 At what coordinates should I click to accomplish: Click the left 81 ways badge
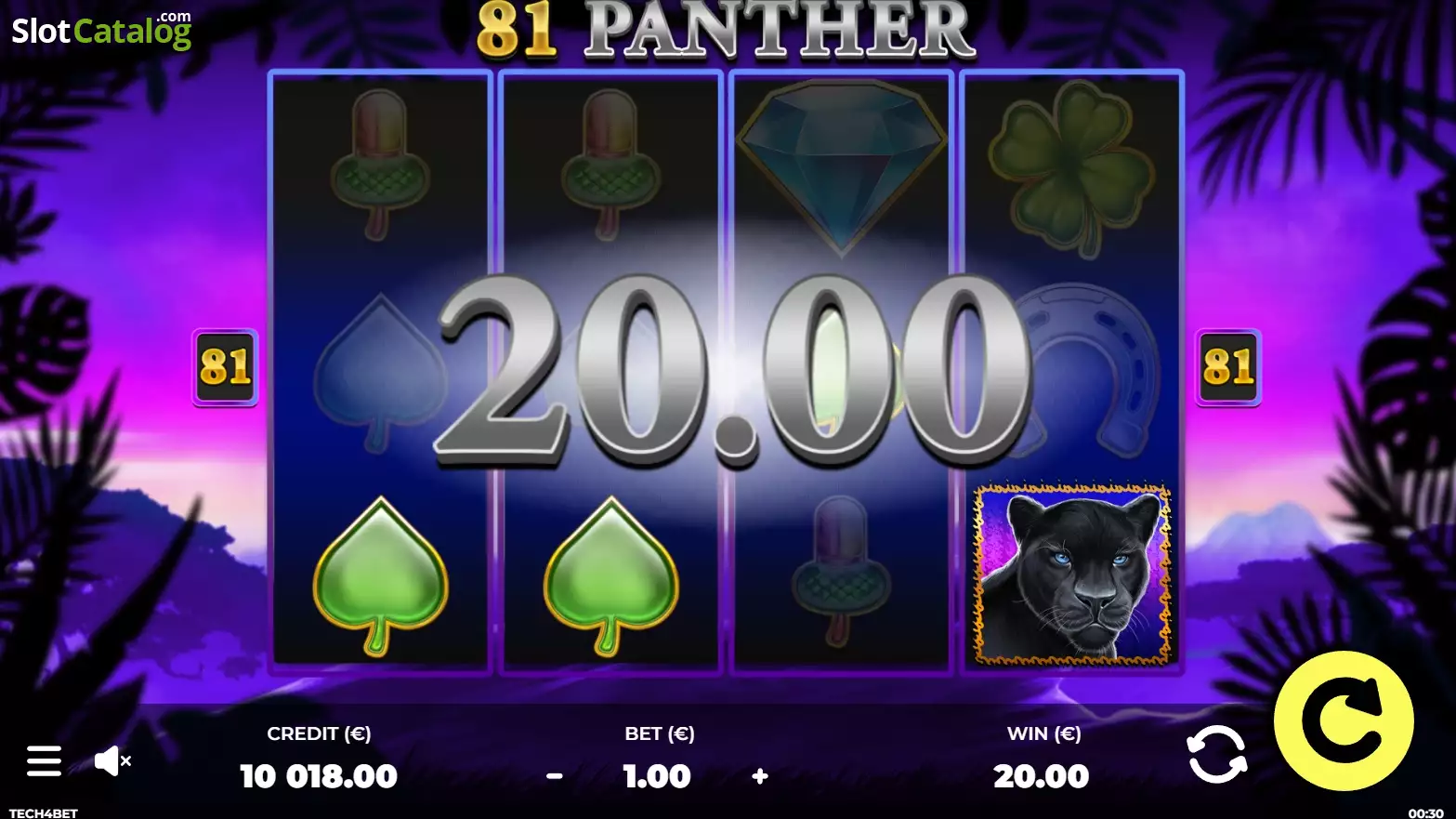225,367
